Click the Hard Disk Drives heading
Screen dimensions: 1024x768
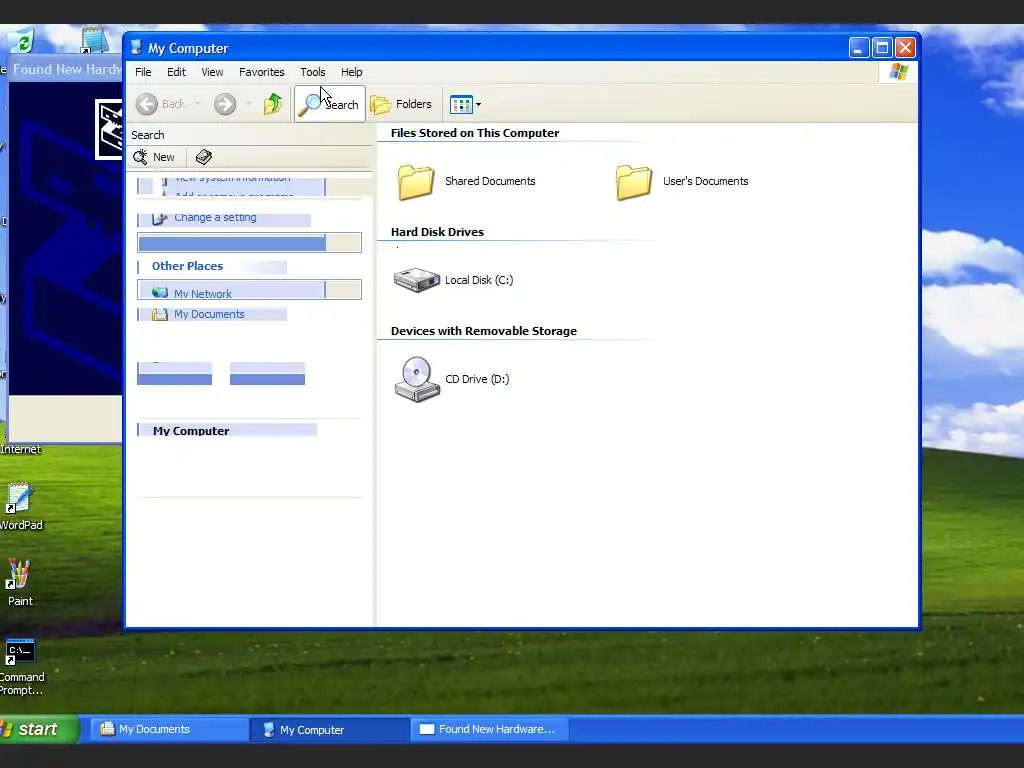437,232
